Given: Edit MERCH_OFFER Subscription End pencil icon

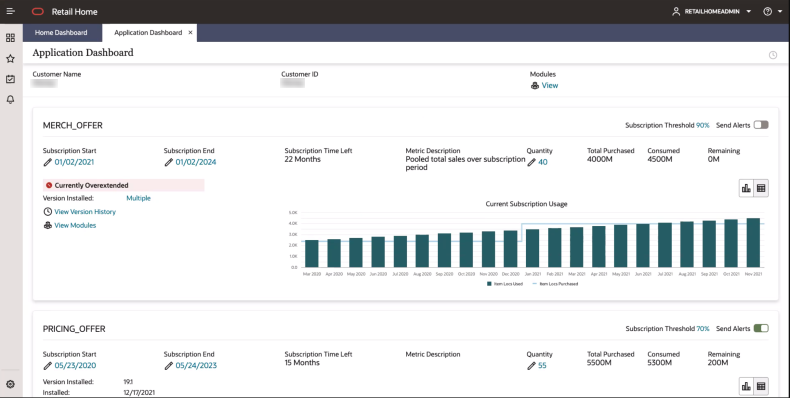Looking at the screenshot, I should 169,162.
